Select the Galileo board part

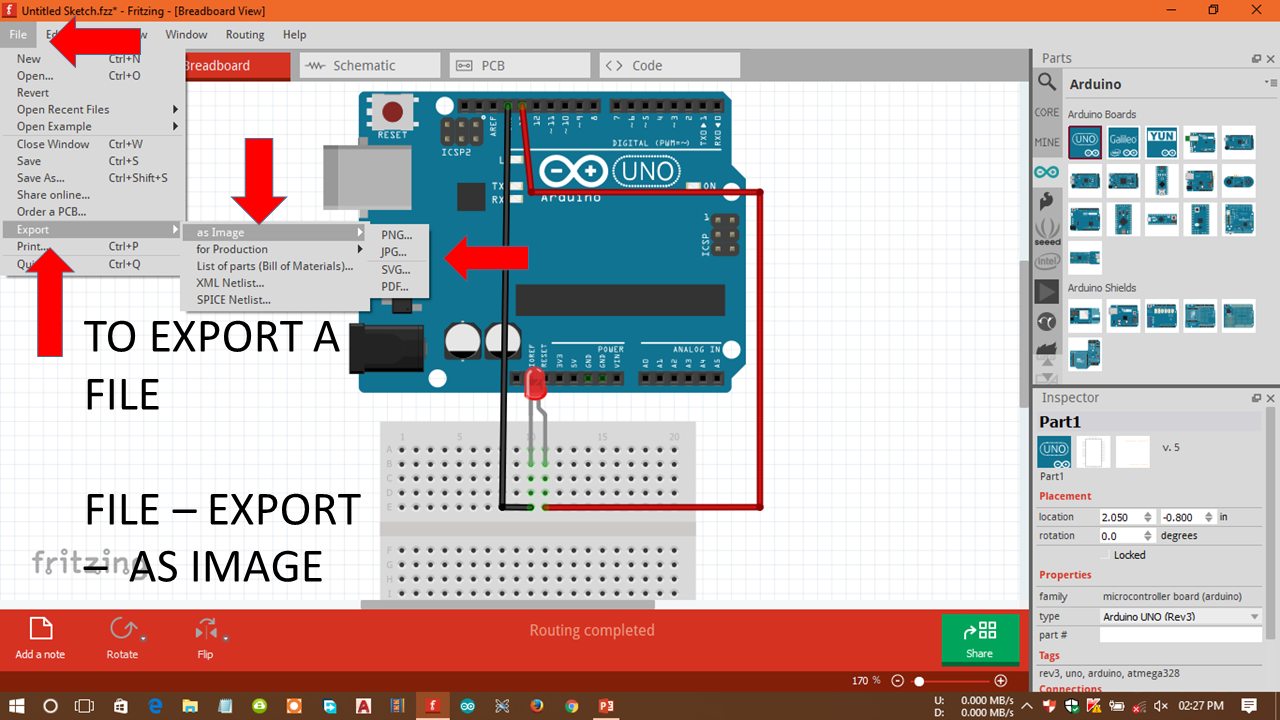pyautogui.click(x=1123, y=142)
